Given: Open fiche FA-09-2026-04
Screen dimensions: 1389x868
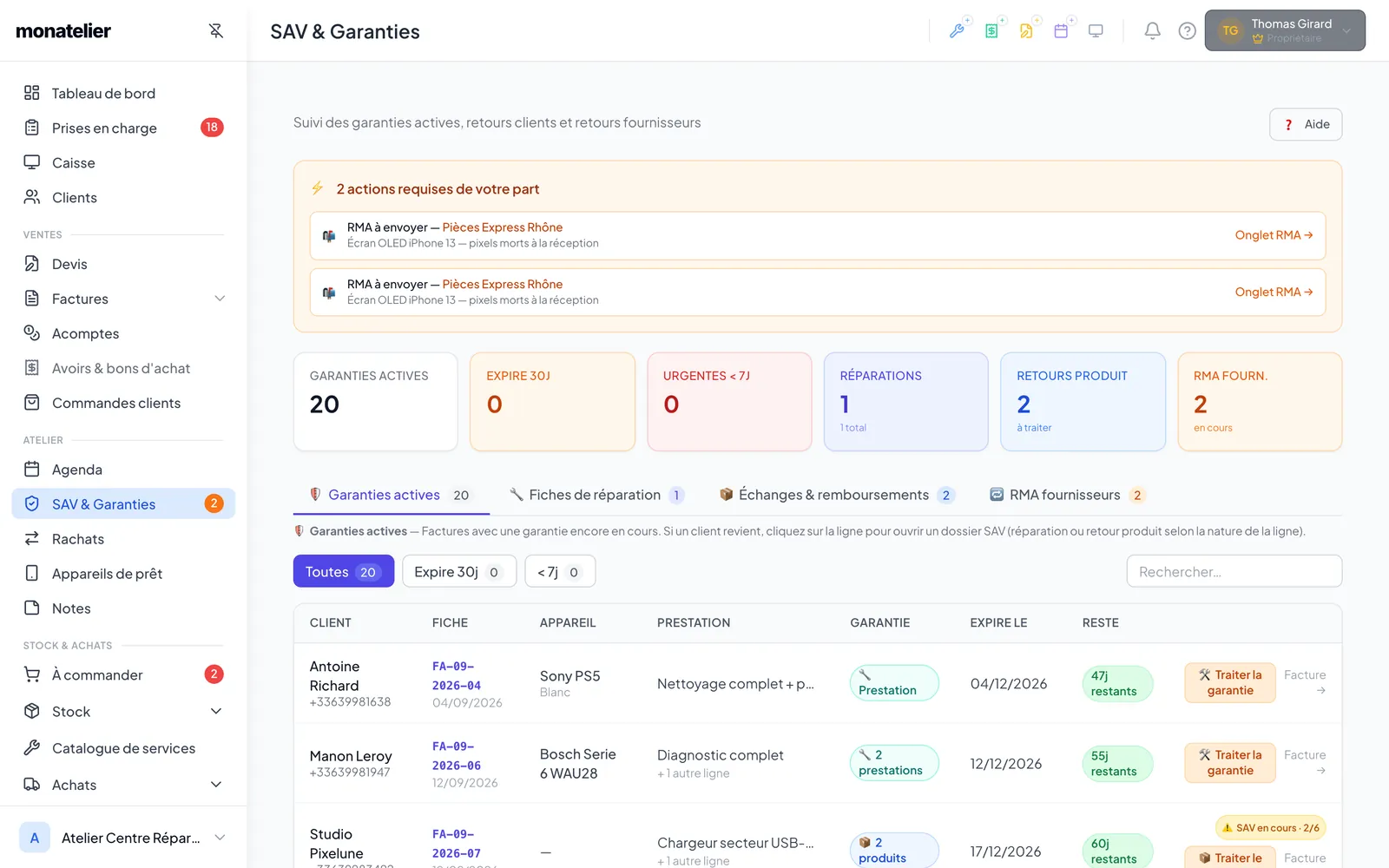Looking at the screenshot, I should [457, 676].
